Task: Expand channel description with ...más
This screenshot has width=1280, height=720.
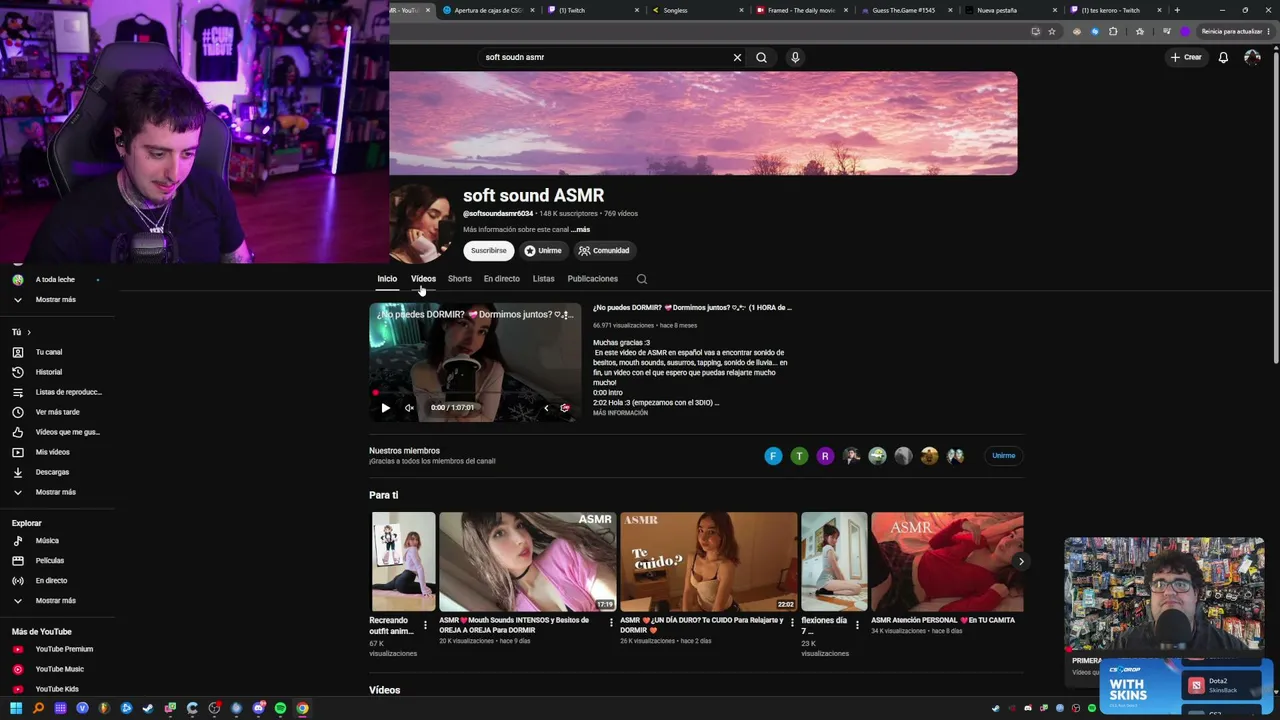Action: 580,230
